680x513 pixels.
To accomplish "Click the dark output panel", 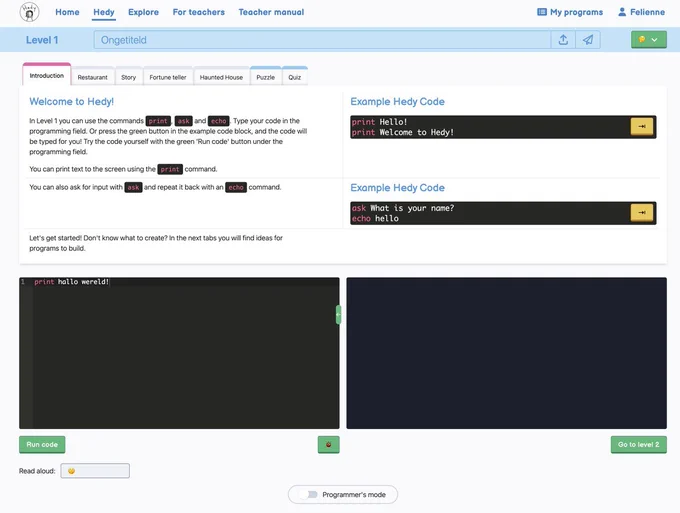I will pos(506,353).
